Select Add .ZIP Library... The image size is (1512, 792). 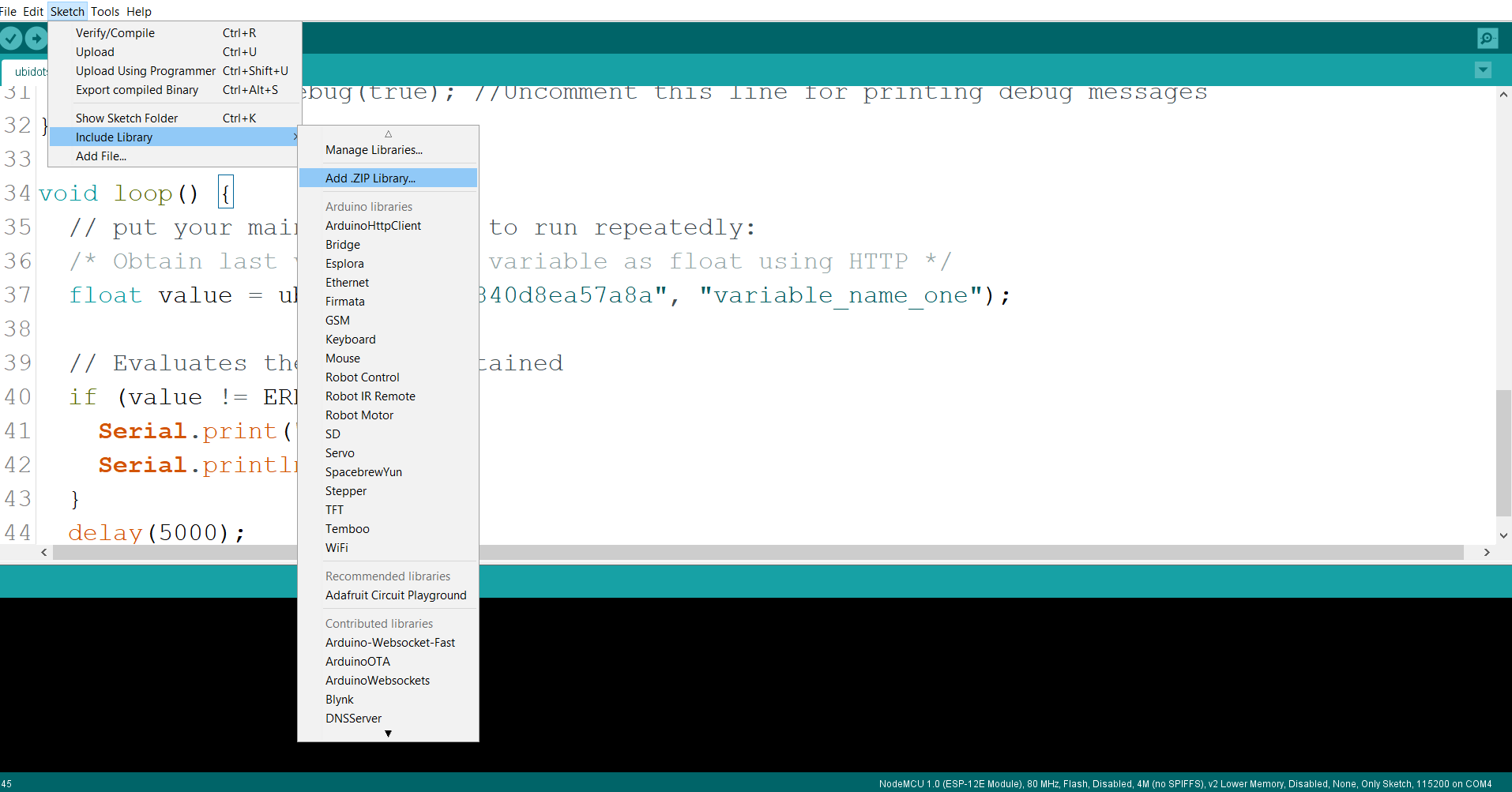point(388,178)
